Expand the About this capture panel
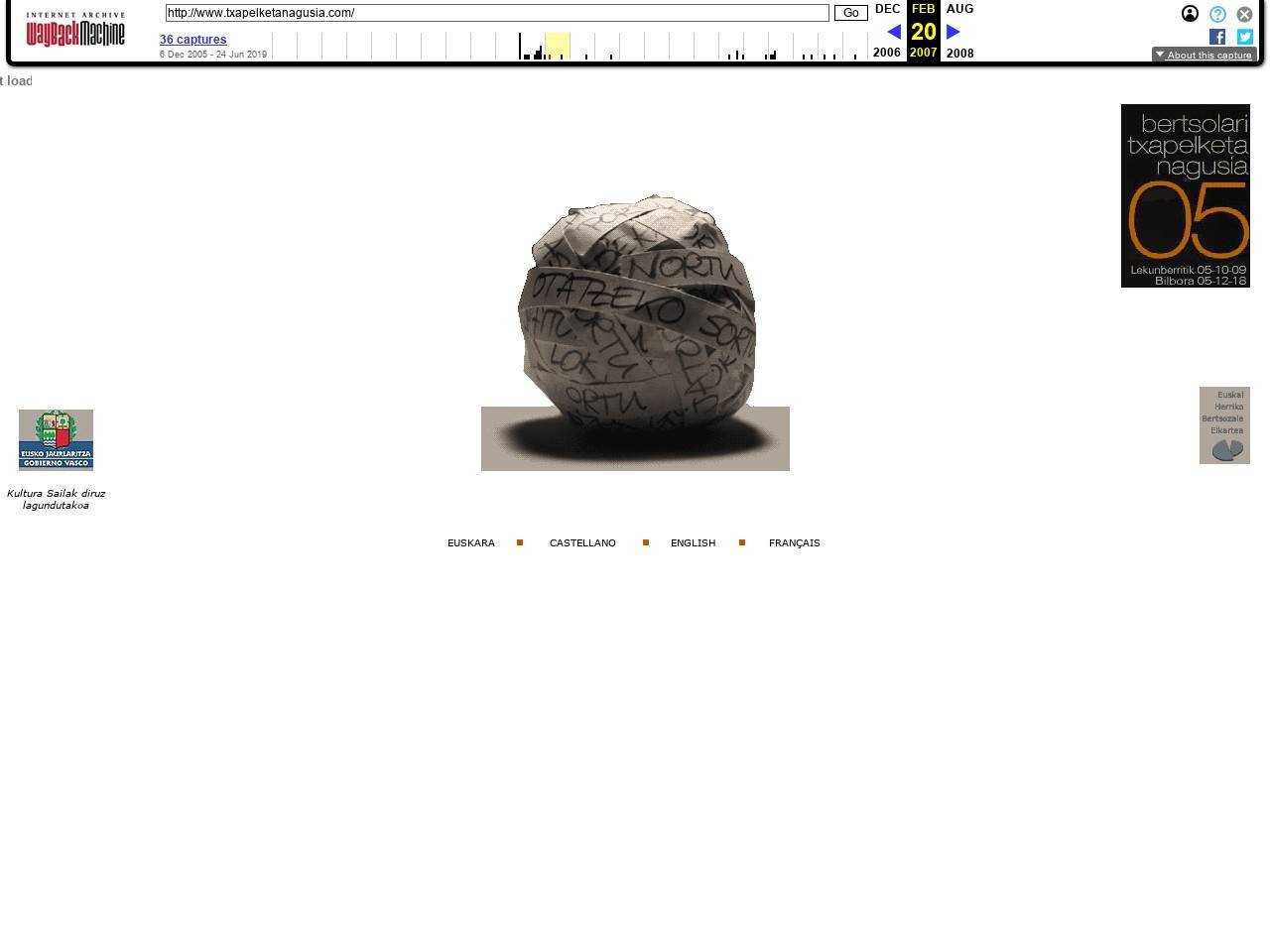Screen dimensions: 1270x952 [x=1204, y=55]
